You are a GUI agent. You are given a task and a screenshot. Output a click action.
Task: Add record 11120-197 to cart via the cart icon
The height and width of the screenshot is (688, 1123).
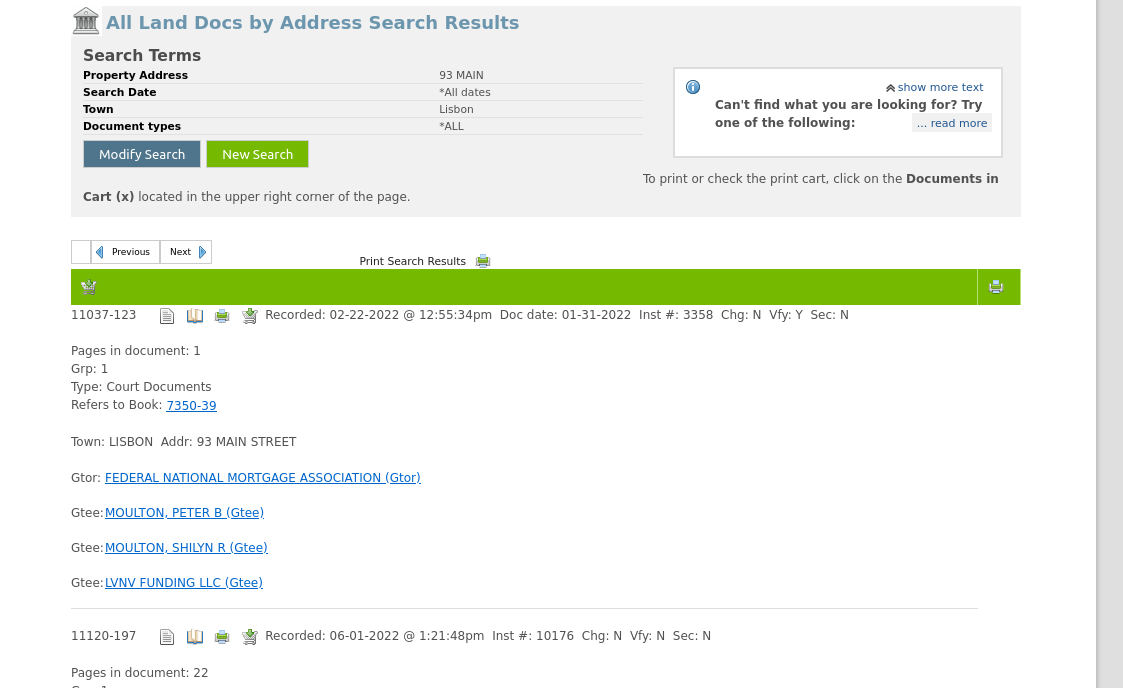pyautogui.click(x=249, y=636)
